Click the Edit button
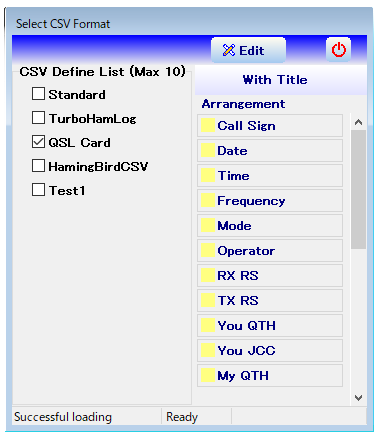The width and height of the screenshot is (379, 437). [248, 50]
